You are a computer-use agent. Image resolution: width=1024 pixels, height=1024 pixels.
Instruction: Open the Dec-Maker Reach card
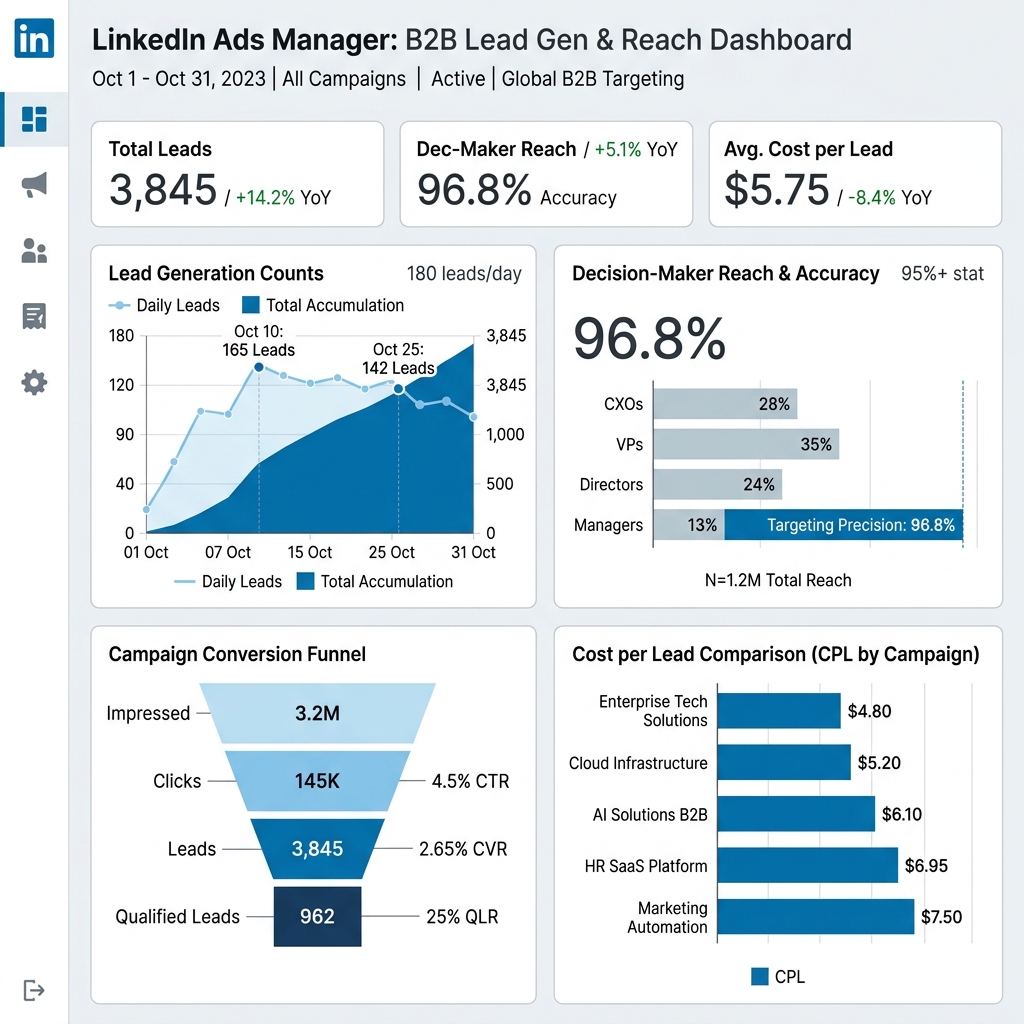(546, 174)
